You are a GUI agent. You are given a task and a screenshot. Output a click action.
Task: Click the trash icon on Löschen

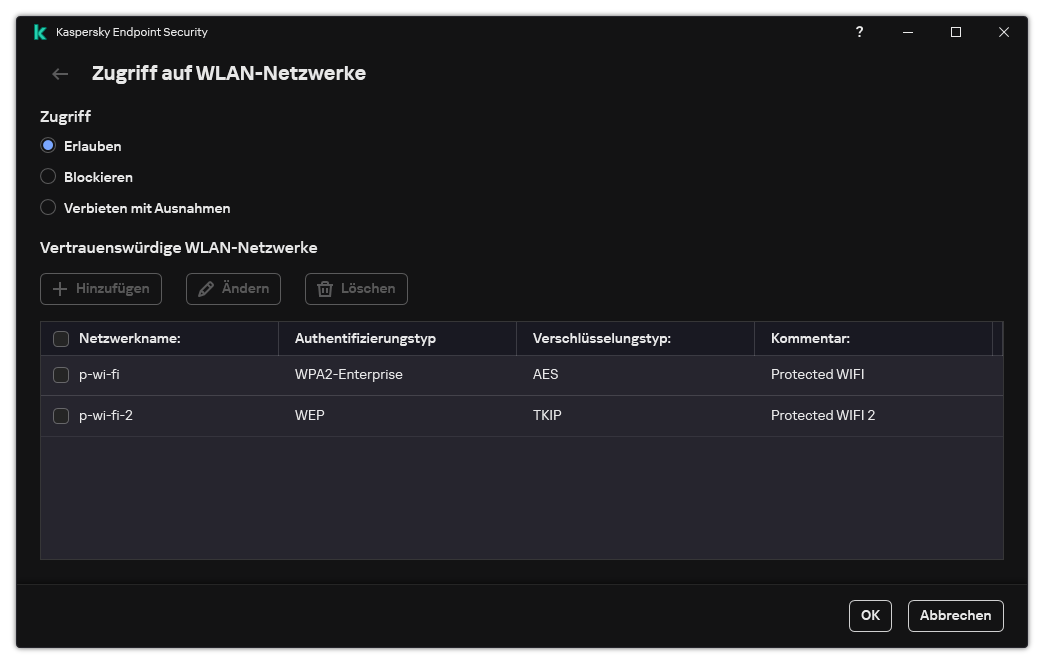coord(325,289)
